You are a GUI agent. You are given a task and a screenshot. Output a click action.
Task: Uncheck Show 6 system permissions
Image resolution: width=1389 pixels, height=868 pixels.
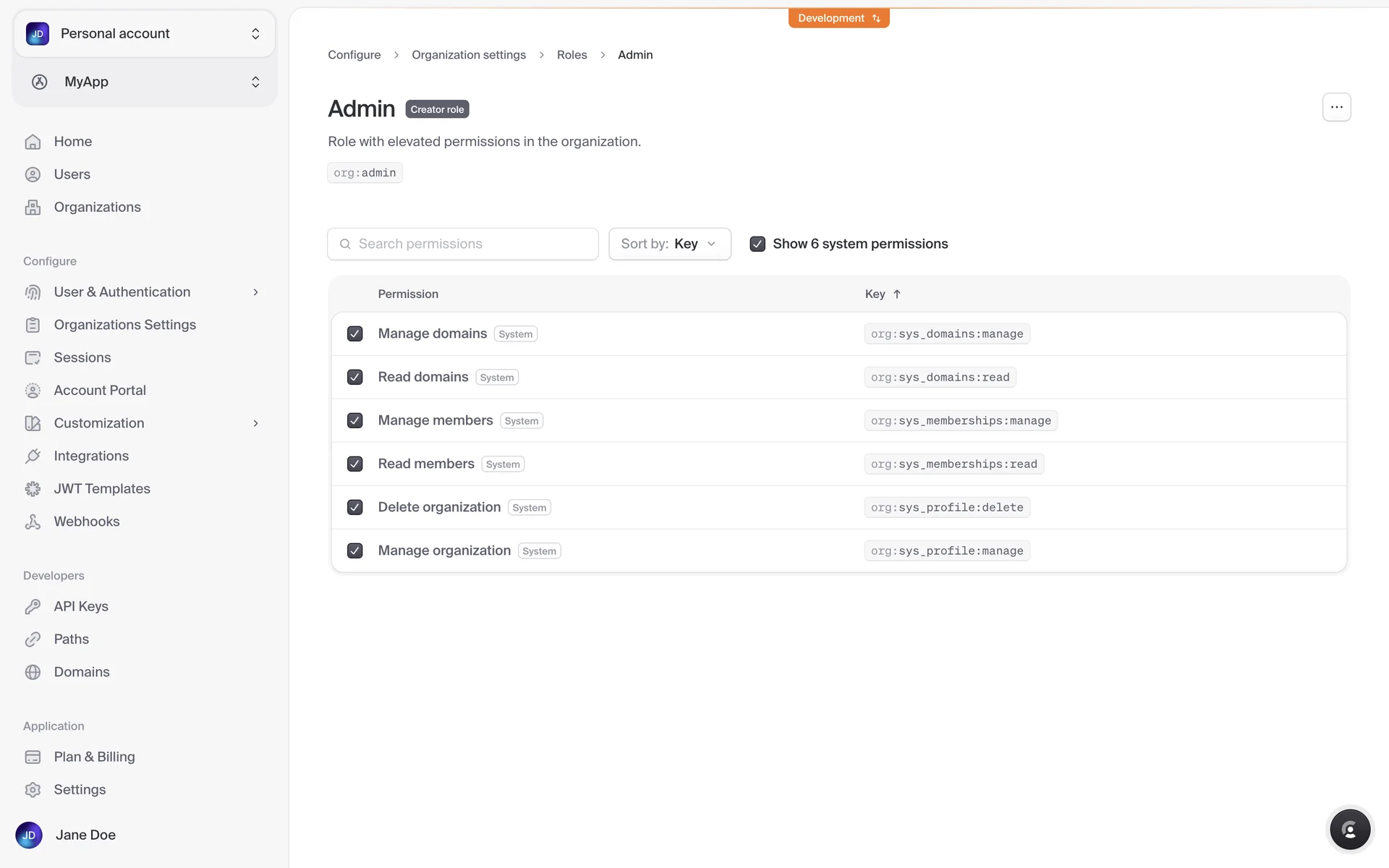(x=757, y=244)
